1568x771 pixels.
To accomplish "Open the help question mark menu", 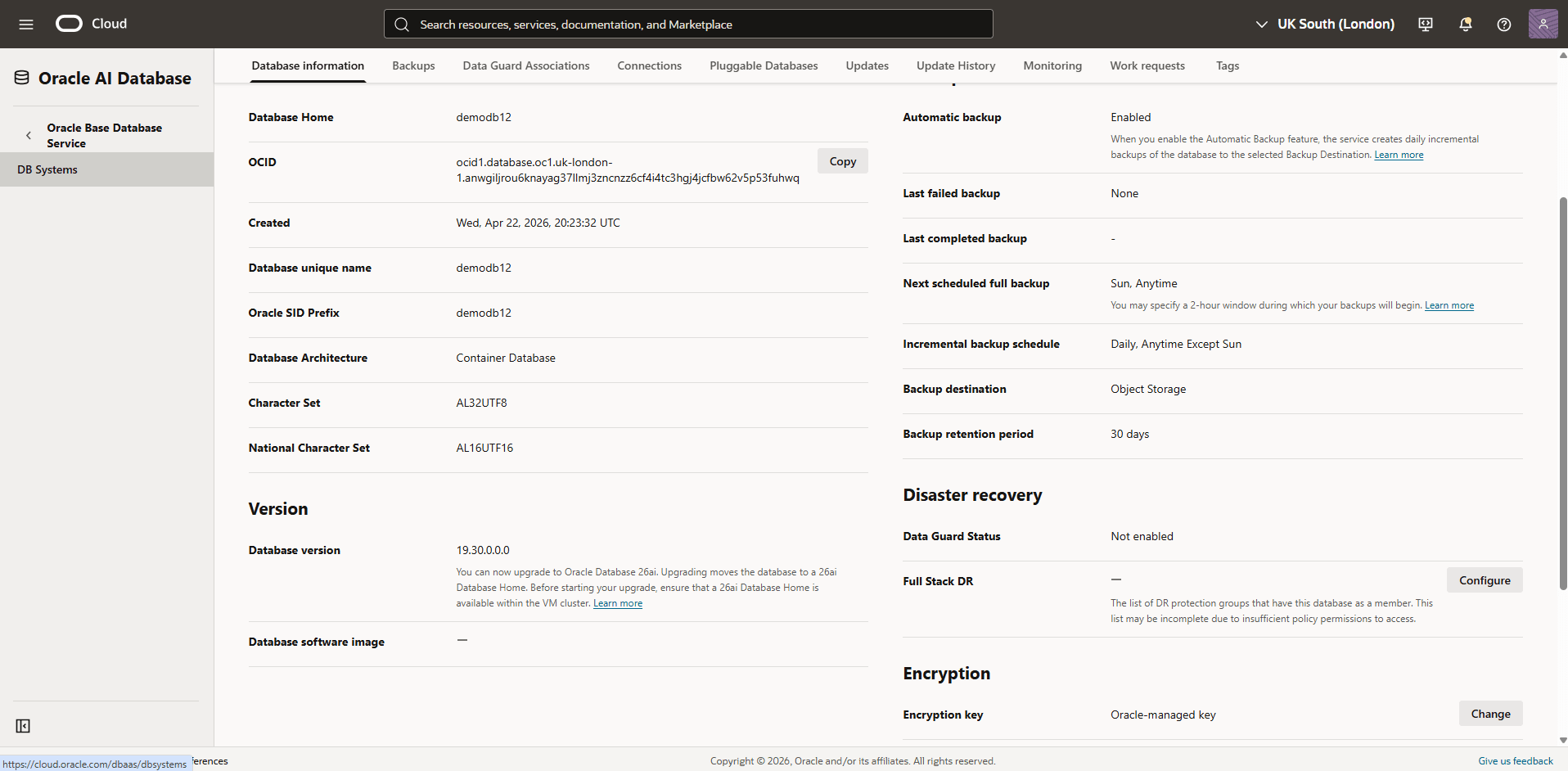I will (1504, 25).
